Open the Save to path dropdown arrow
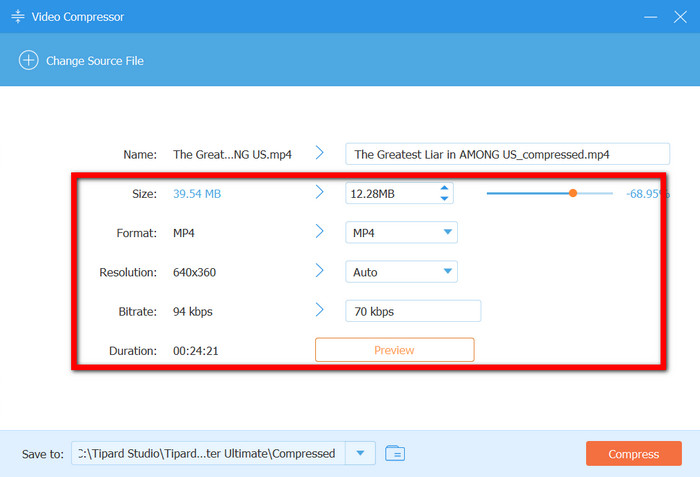The image size is (700, 477). point(360,453)
